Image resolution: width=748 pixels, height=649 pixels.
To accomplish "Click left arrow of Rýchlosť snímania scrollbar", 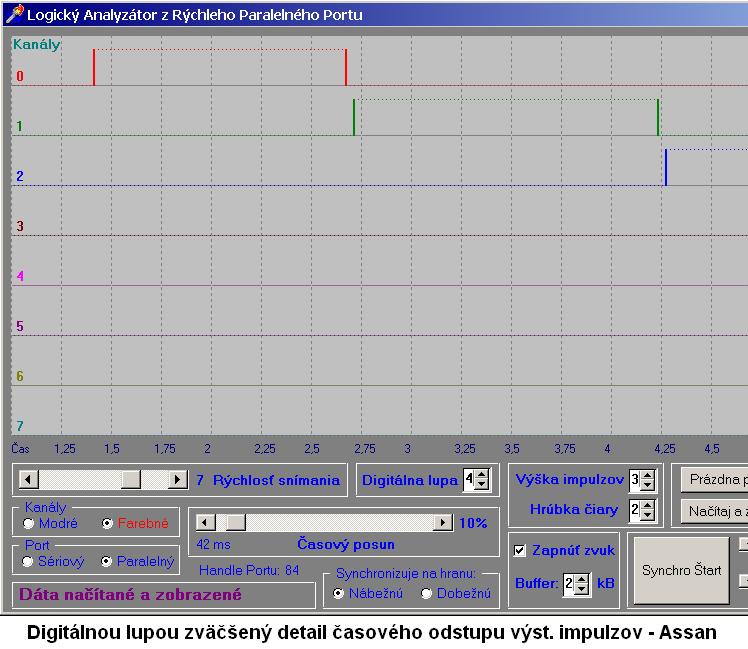I will click(x=27, y=480).
